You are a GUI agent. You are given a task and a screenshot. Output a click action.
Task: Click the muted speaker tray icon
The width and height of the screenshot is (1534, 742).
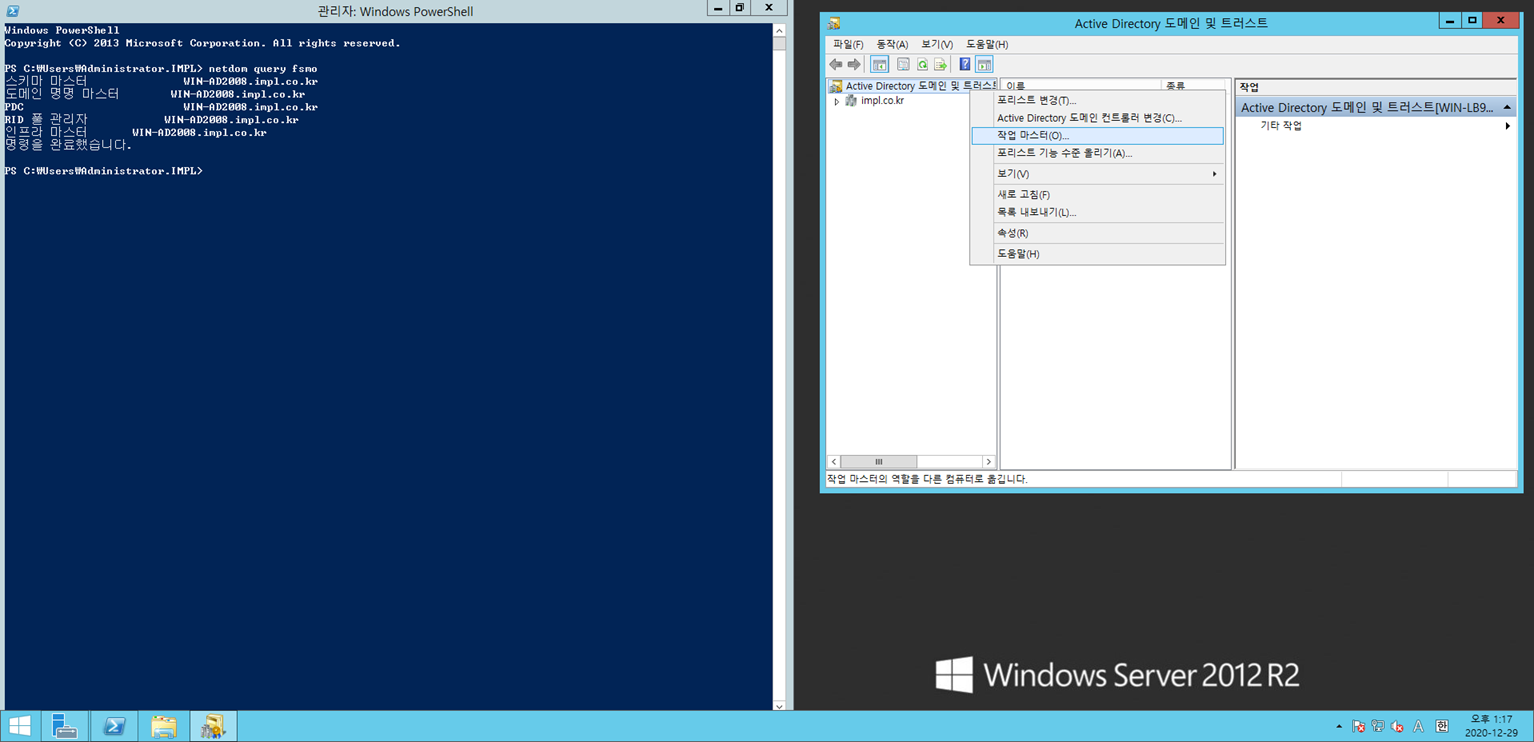click(x=1397, y=727)
